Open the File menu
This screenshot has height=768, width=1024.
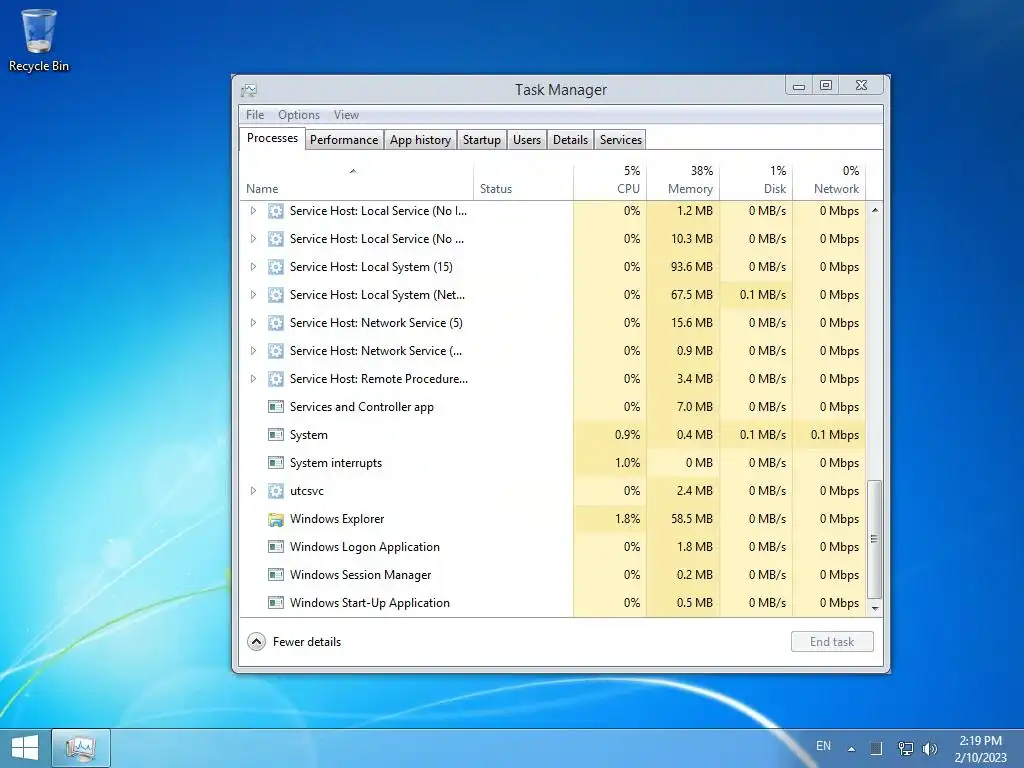(255, 115)
